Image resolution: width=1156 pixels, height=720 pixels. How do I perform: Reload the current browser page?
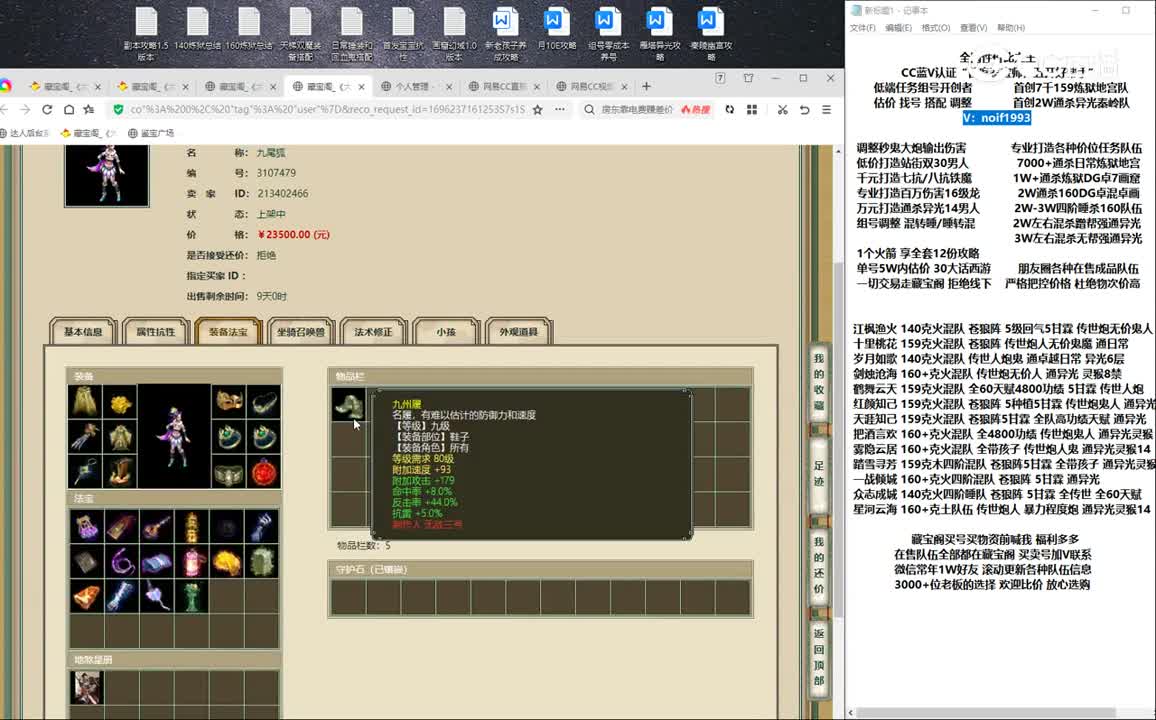pyautogui.click(x=47, y=109)
